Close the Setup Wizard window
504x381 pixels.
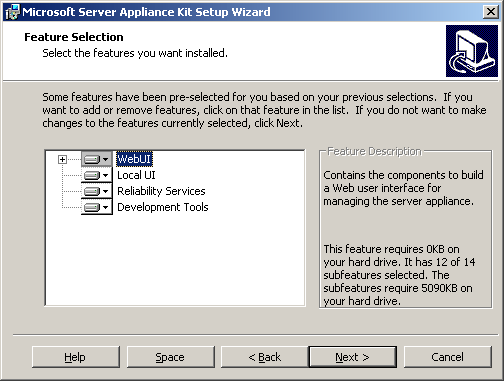(x=491, y=12)
